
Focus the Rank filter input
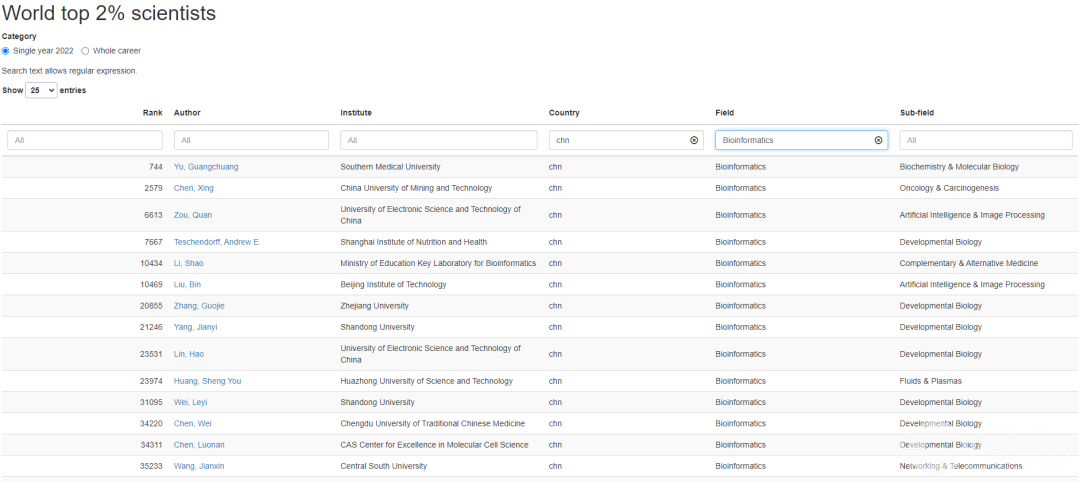(84, 140)
